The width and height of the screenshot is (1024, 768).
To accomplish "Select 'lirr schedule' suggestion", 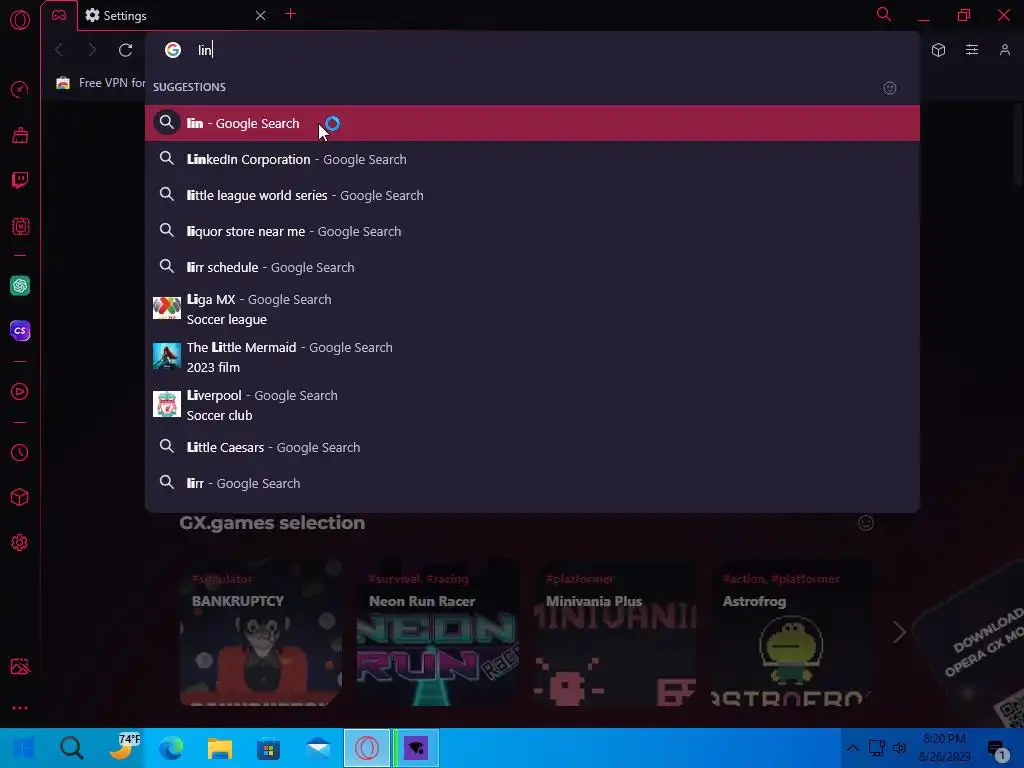I will point(532,266).
